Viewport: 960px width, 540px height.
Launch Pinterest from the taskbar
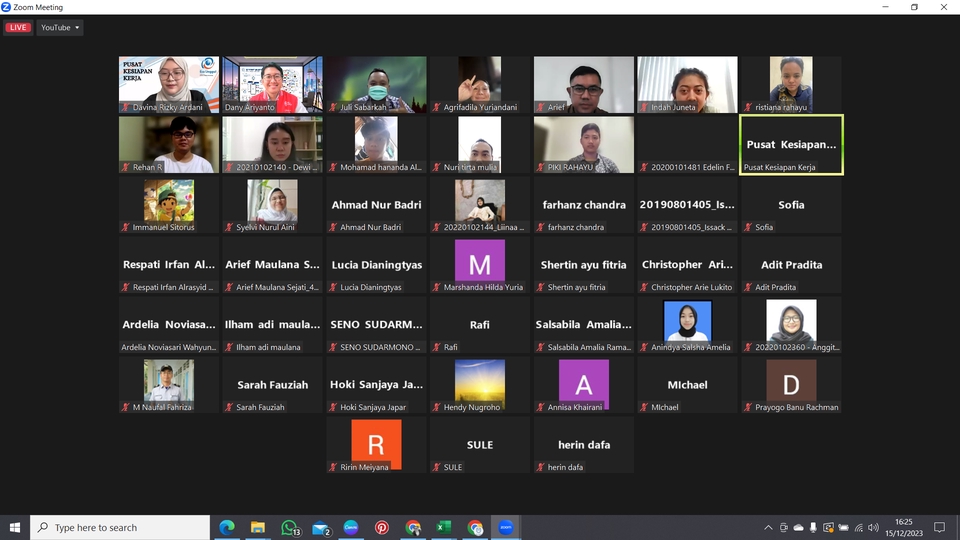point(382,527)
